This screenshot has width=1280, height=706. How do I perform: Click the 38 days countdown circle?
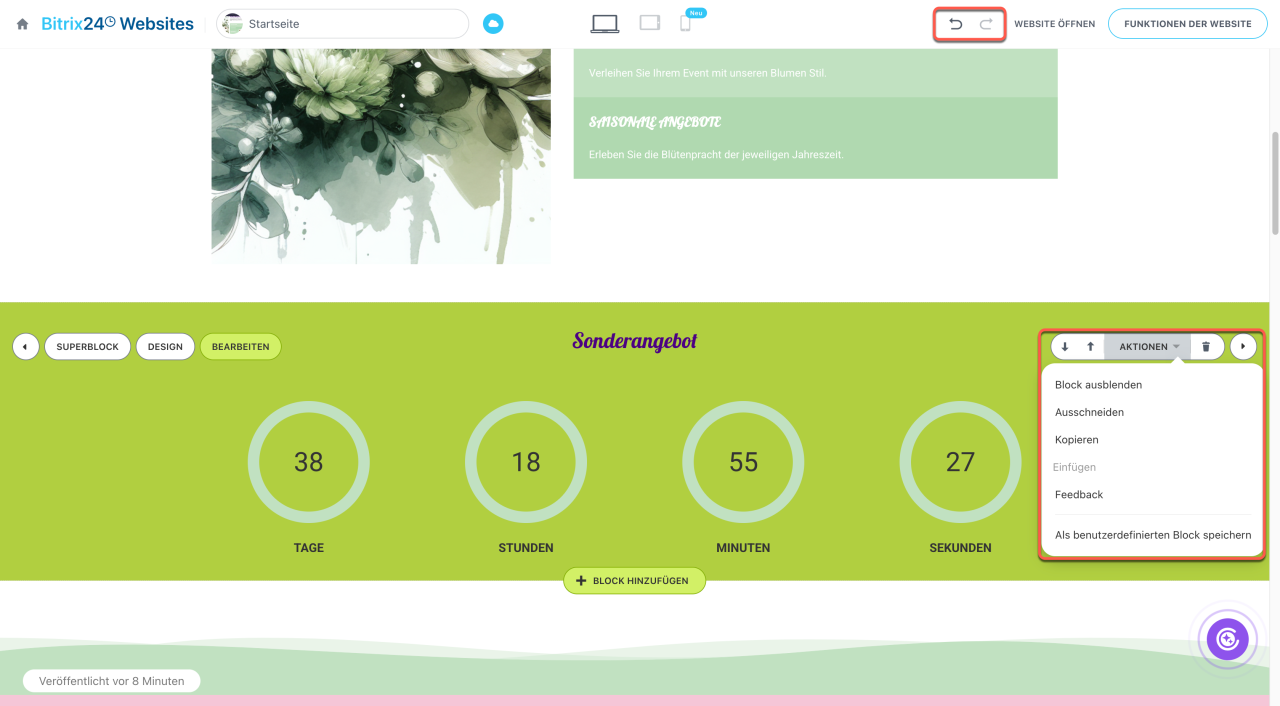pyautogui.click(x=309, y=462)
